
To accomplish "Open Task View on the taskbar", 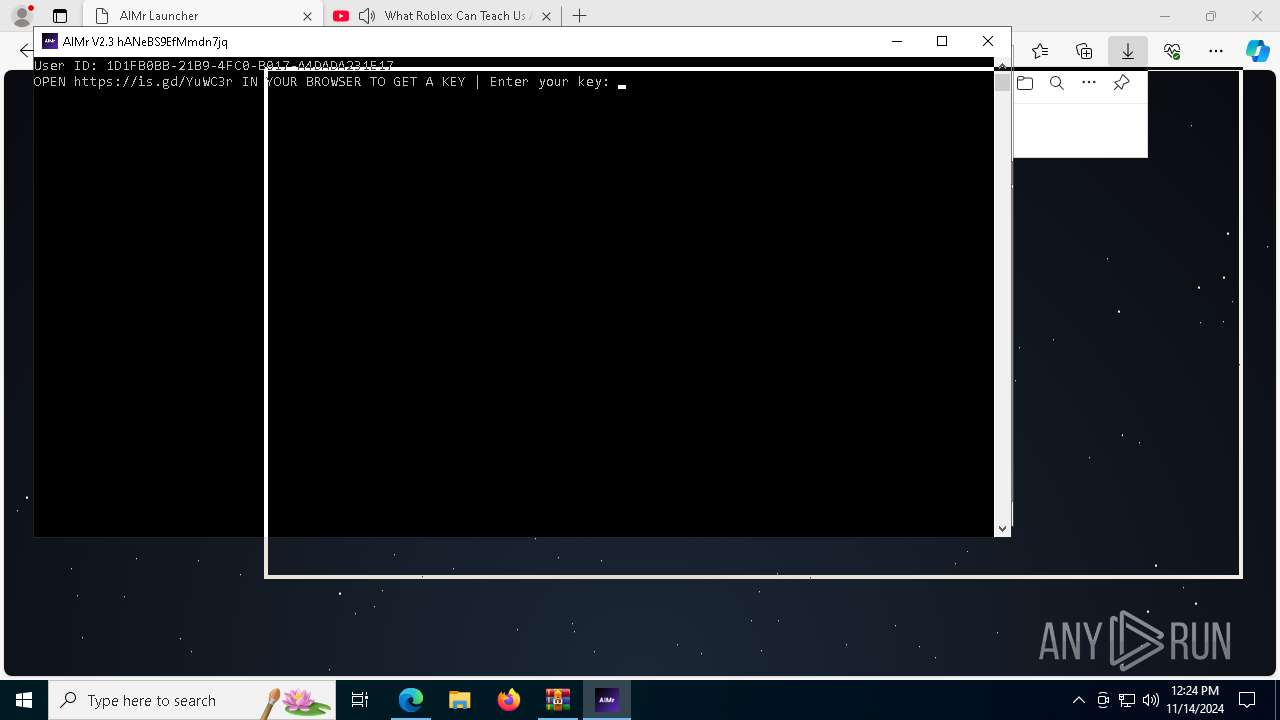I will pos(360,700).
